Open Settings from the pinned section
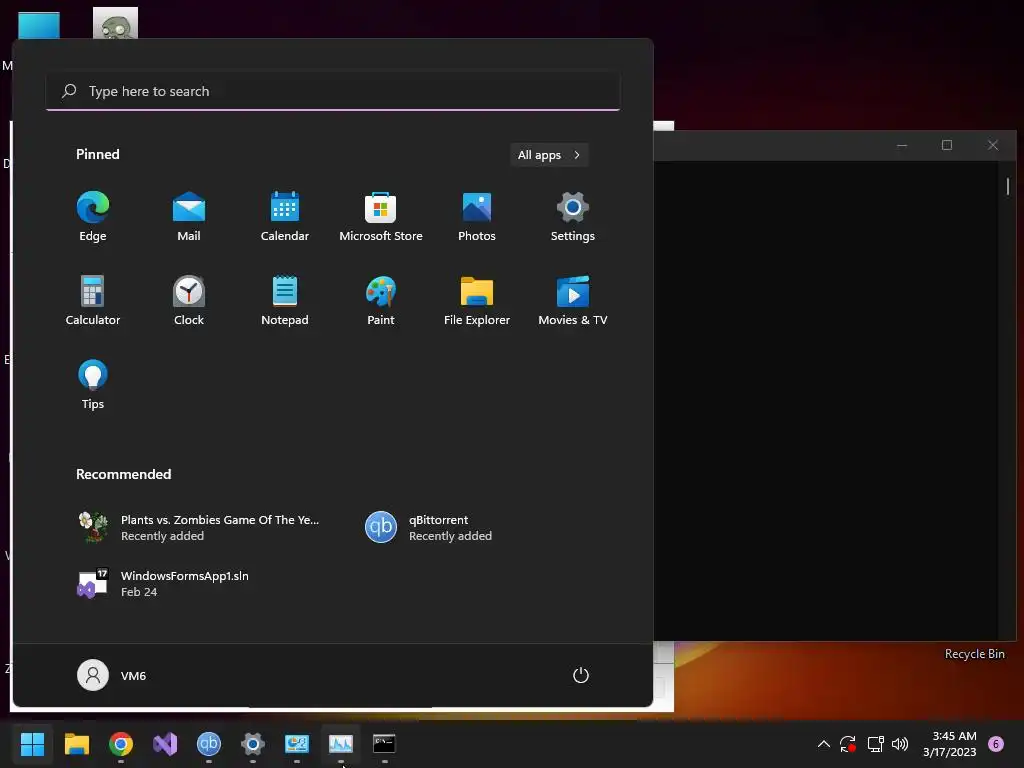This screenshot has width=1024, height=768. click(573, 217)
